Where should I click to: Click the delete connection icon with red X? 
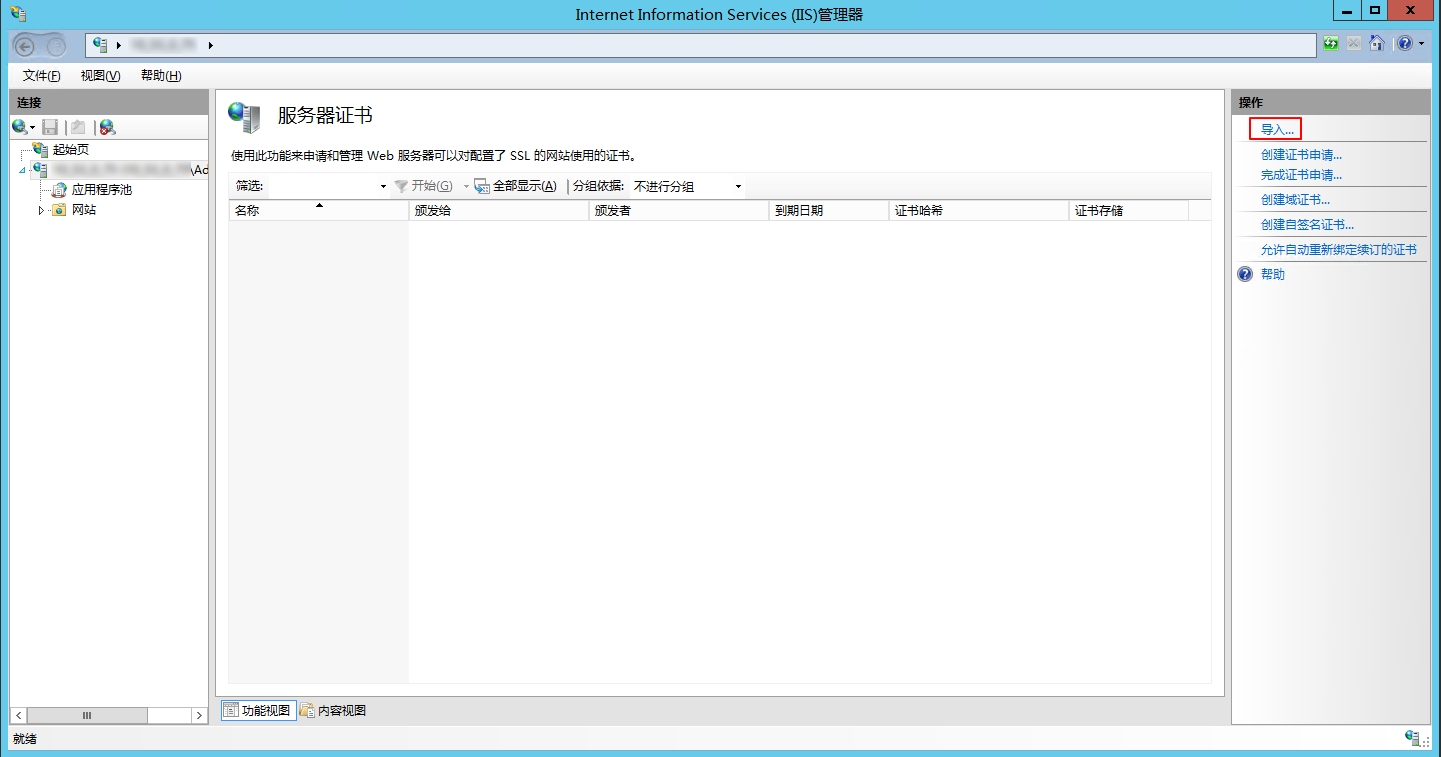click(107, 127)
